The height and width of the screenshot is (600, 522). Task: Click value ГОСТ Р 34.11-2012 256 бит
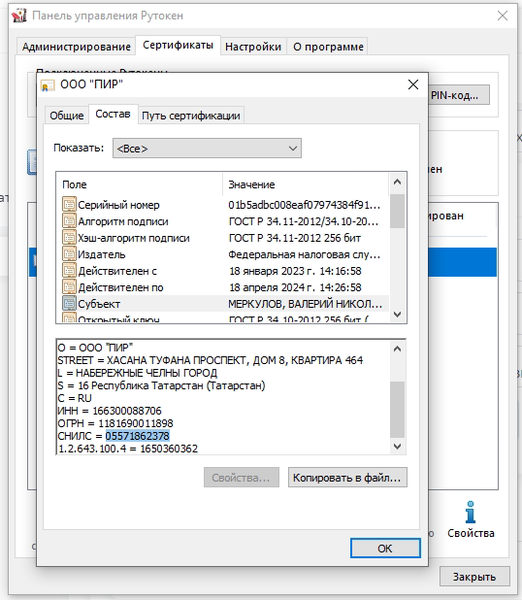(295, 238)
